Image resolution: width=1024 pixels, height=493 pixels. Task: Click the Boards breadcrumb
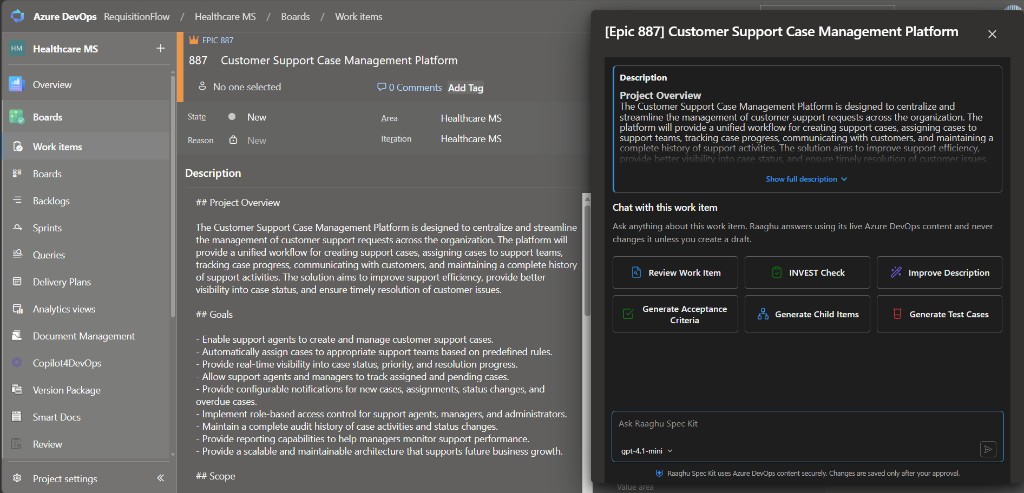tap(295, 16)
